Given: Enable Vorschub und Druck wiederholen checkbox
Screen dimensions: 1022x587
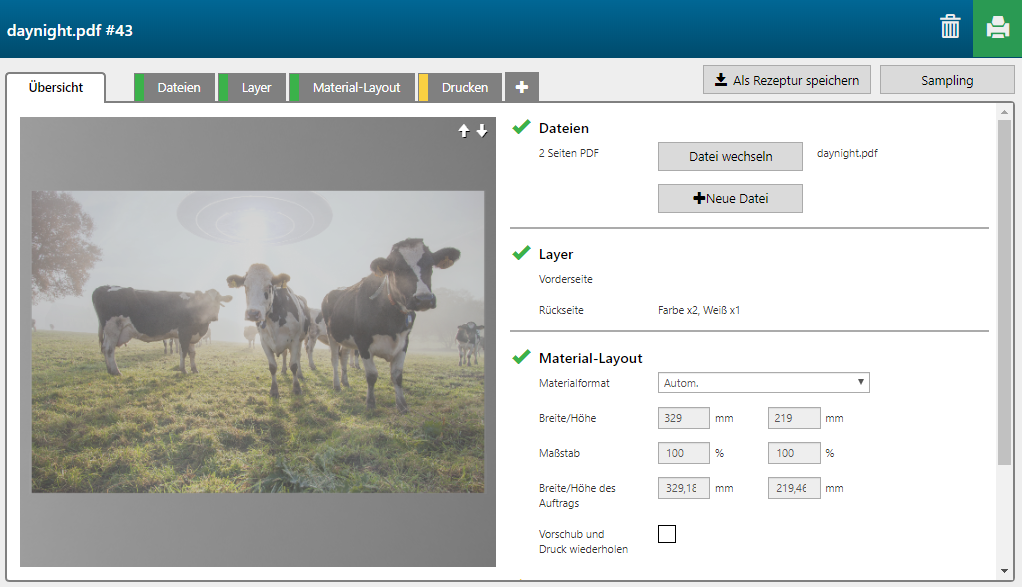Looking at the screenshot, I should 667,534.
